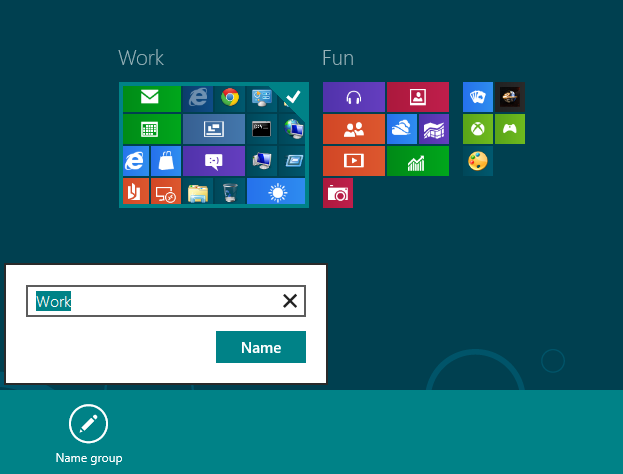Open the Messaging tile
Screen dimensions: 623x474
(x=213, y=160)
